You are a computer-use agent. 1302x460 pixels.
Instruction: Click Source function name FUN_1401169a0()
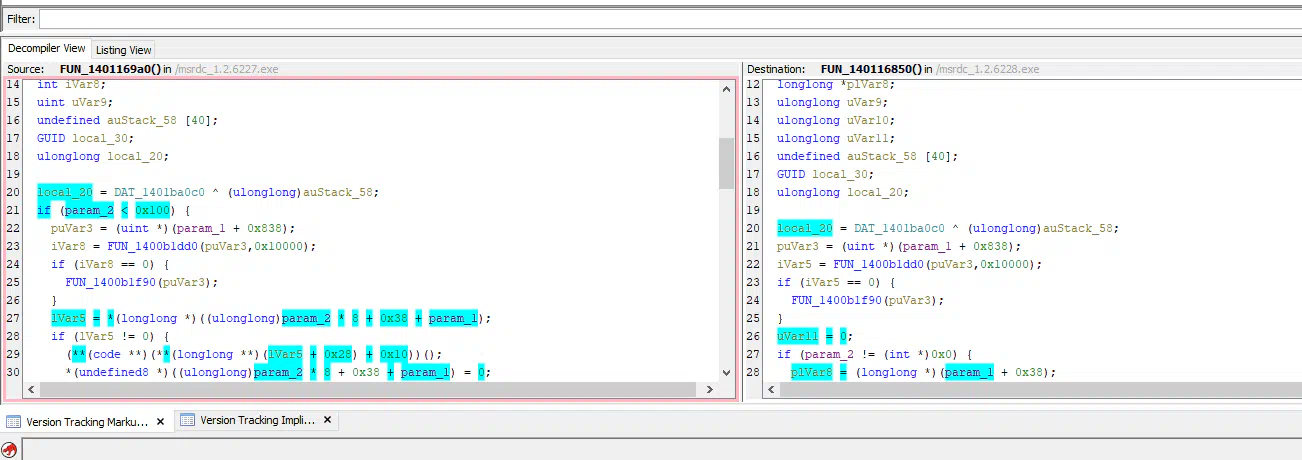(110, 69)
